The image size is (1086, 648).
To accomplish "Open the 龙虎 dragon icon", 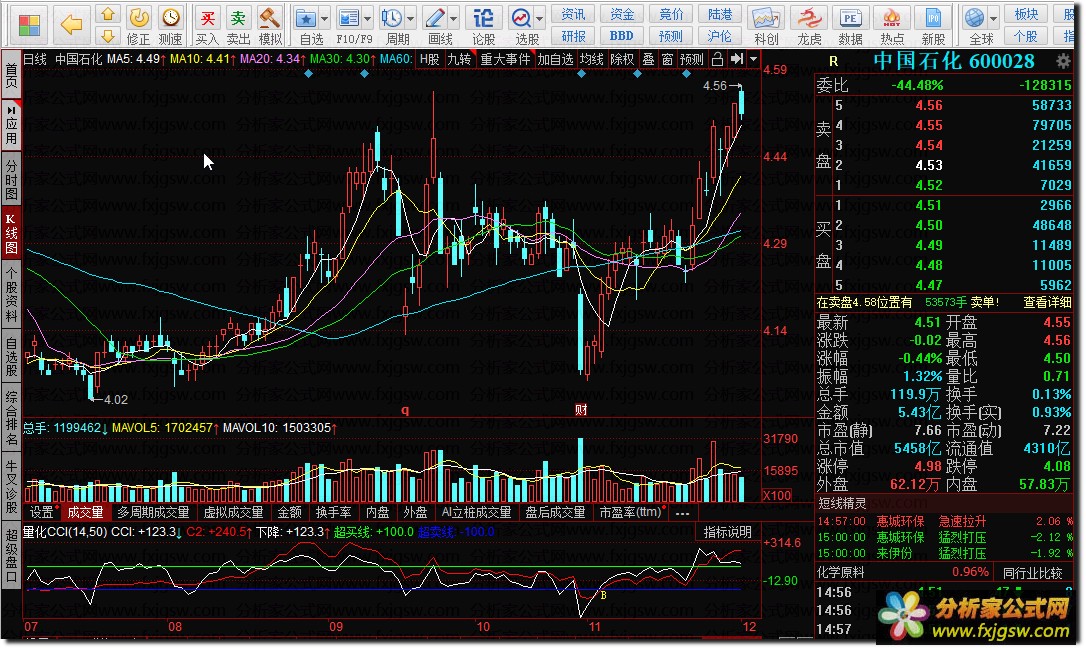I will click(x=809, y=18).
